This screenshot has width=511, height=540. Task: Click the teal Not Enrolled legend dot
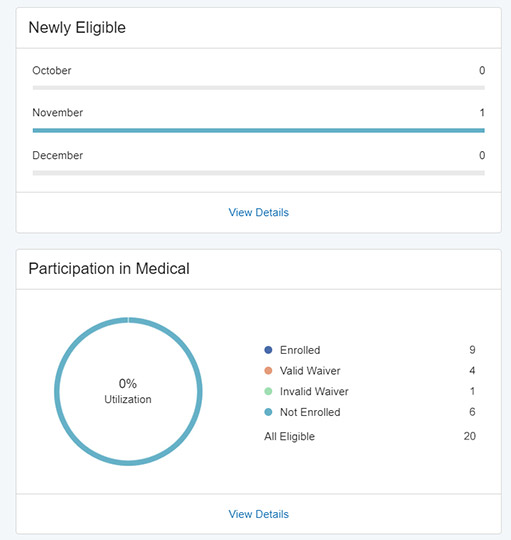268,412
